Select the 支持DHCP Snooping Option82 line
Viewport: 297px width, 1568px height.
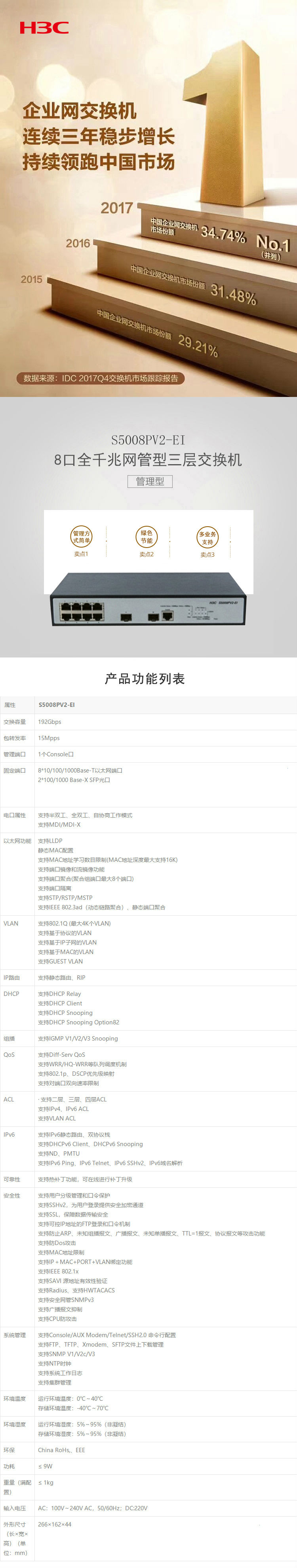click(79, 1022)
